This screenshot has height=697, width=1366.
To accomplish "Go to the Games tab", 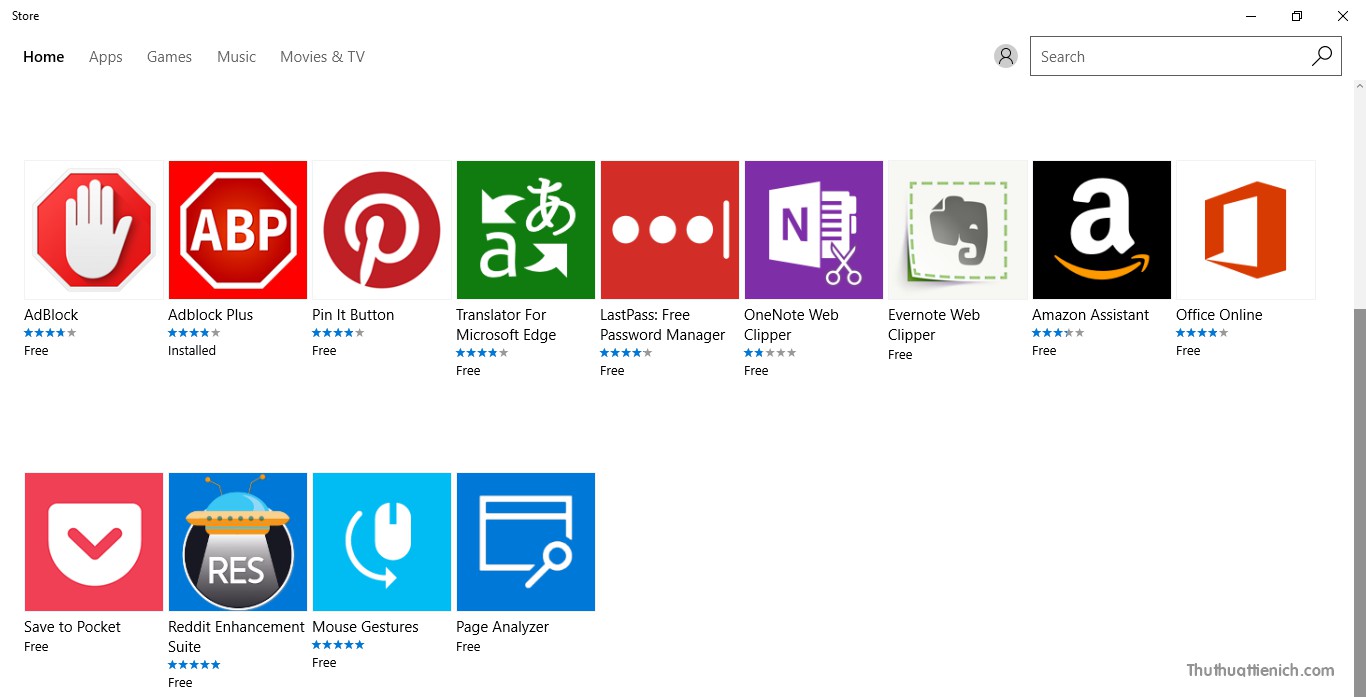I will click(x=169, y=57).
